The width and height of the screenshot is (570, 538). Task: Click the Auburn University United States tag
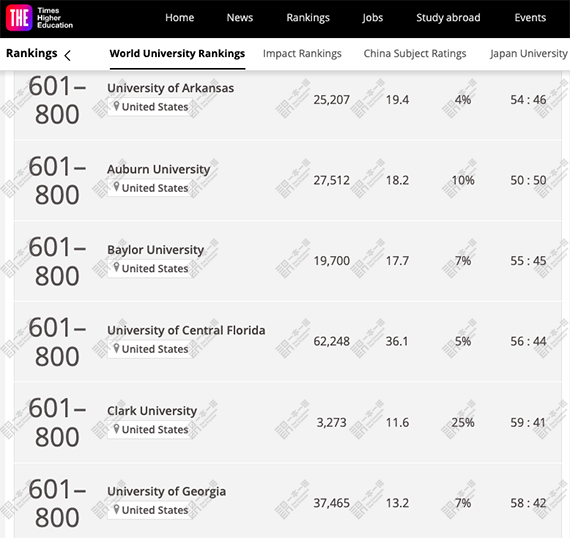150,188
